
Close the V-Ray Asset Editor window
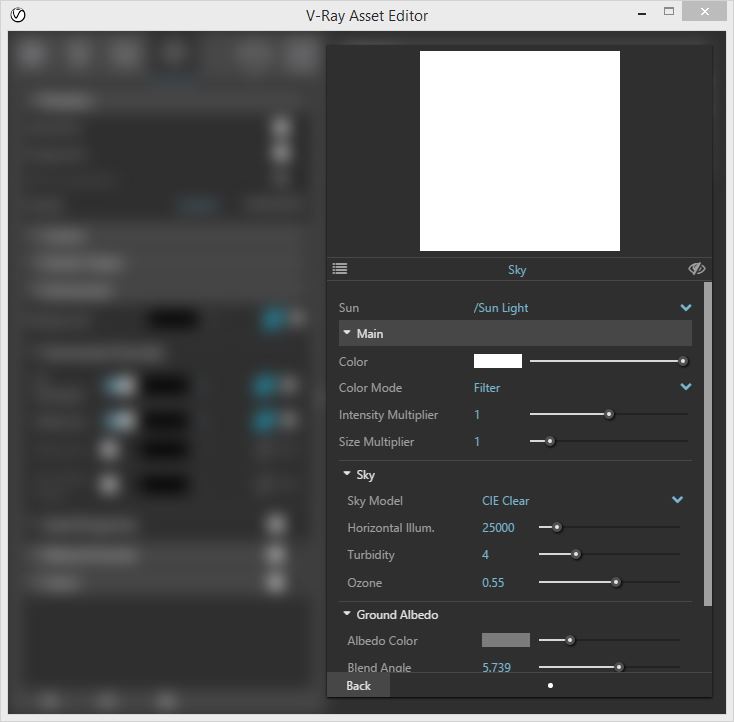(704, 11)
